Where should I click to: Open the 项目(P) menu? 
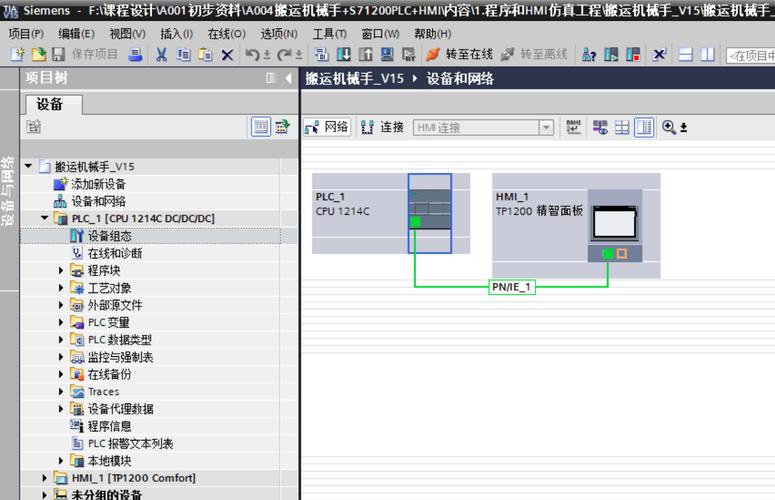coord(26,34)
